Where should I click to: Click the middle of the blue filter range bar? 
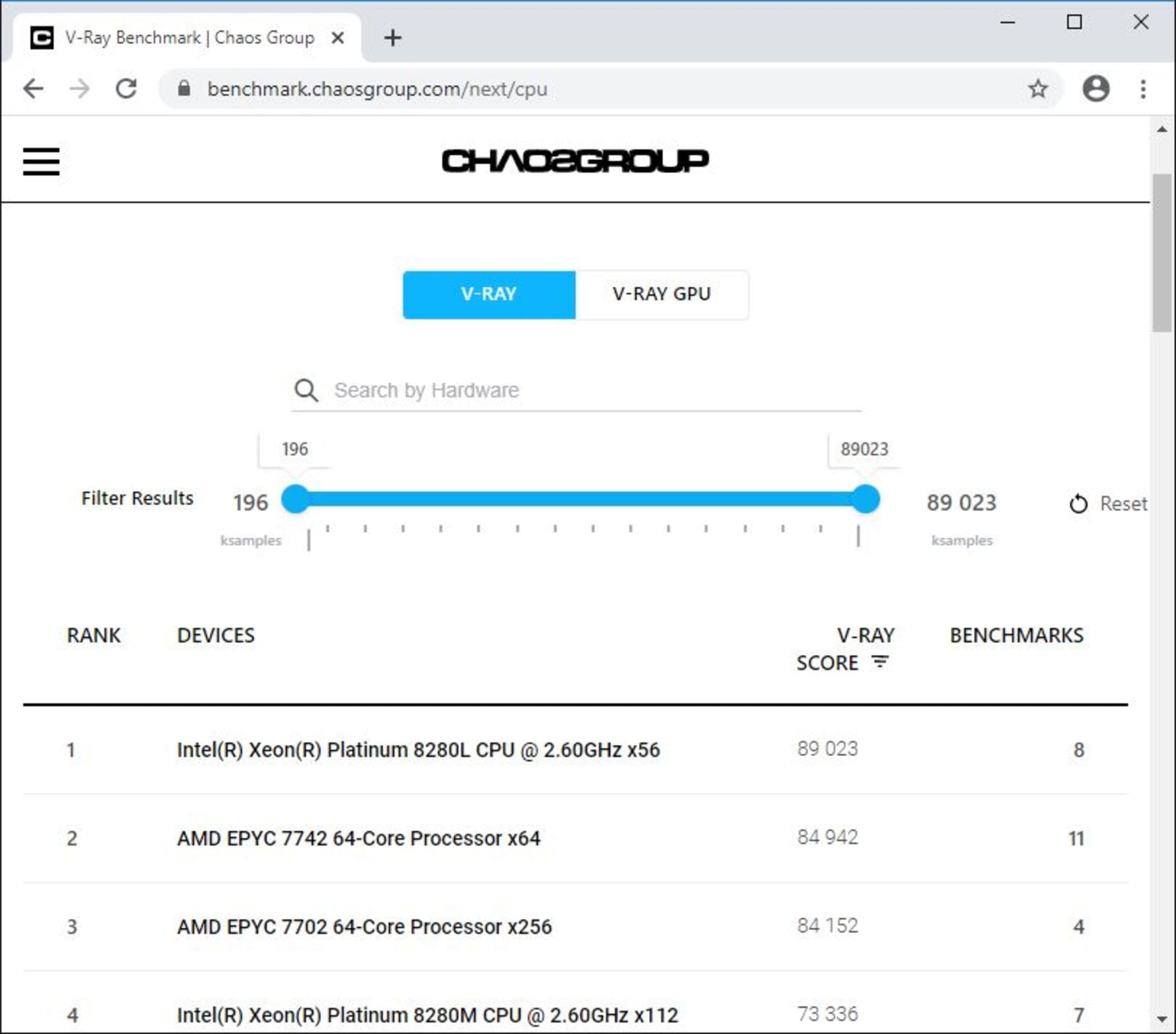tap(581, 499)
